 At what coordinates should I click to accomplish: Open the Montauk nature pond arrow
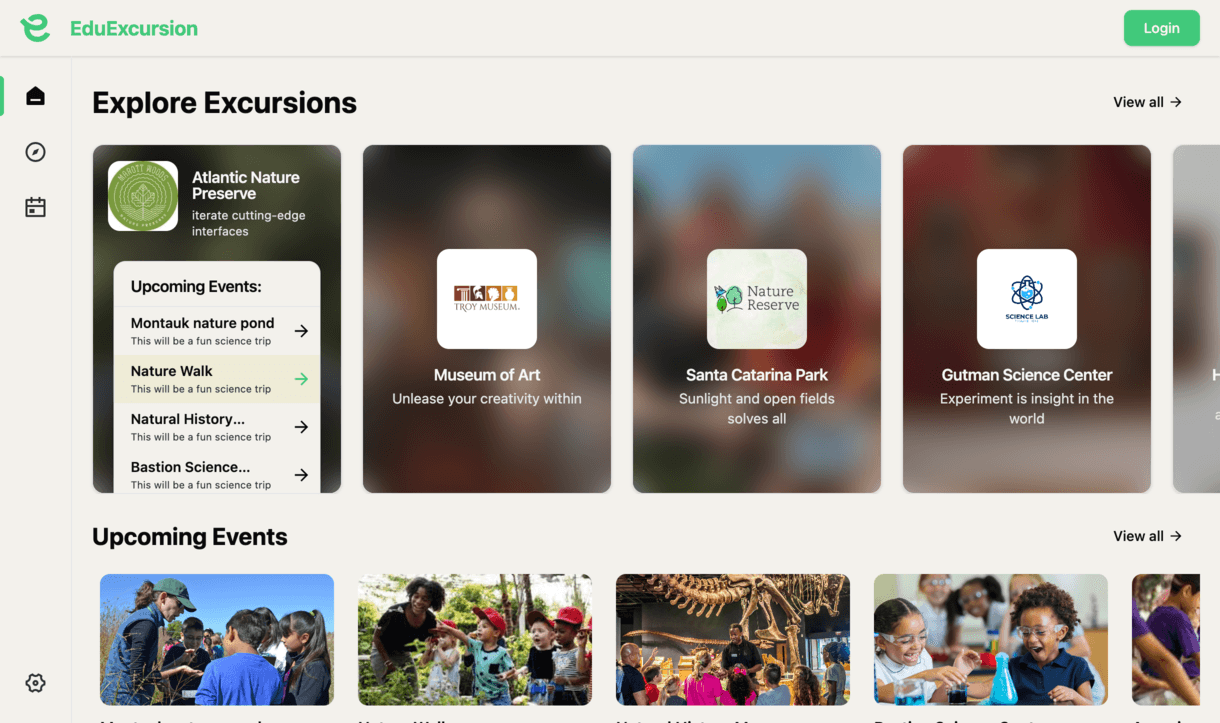tap(301, 331)
